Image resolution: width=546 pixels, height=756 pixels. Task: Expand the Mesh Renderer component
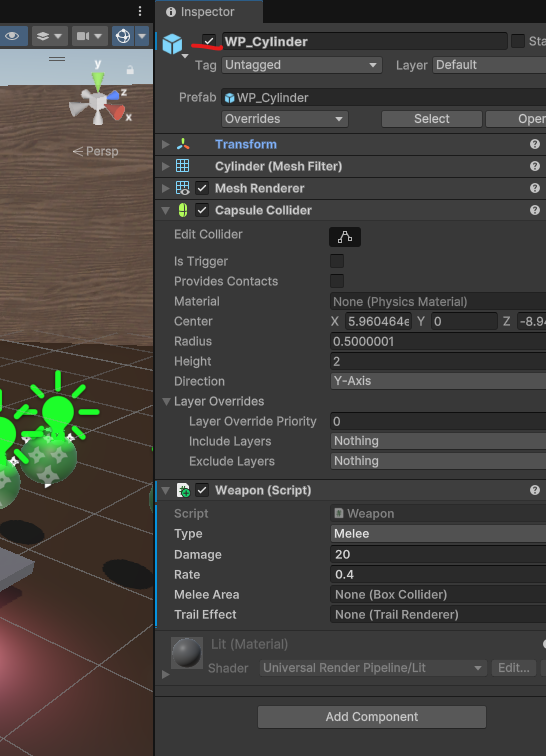[165, 188]
